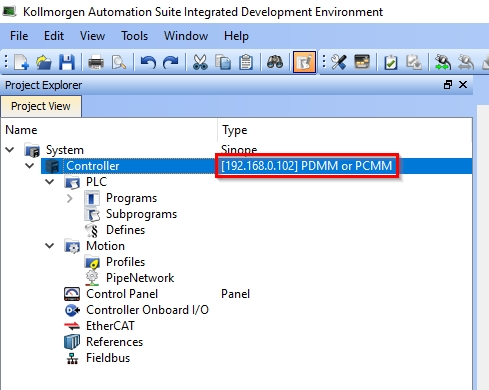Click the Defines section-sign icon

[92, 230]
